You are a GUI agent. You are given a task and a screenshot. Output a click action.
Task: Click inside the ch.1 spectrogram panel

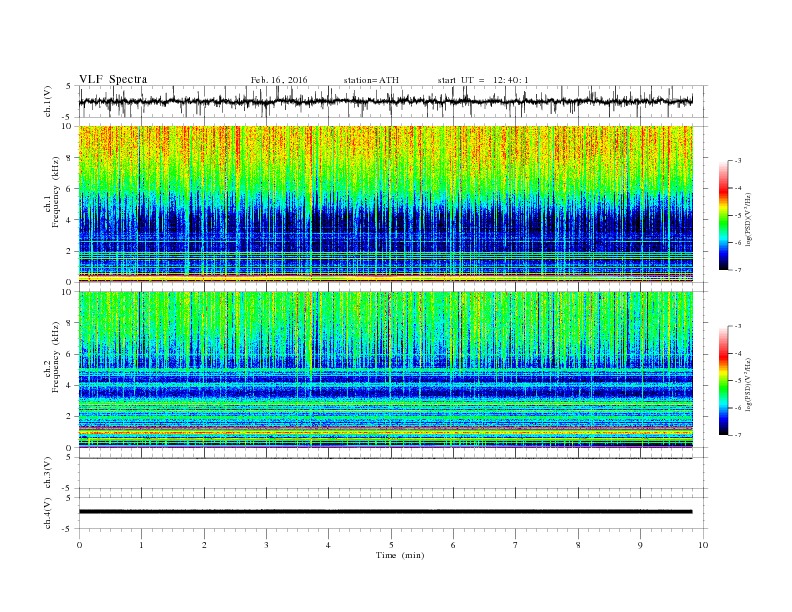(x=385, y=203)
